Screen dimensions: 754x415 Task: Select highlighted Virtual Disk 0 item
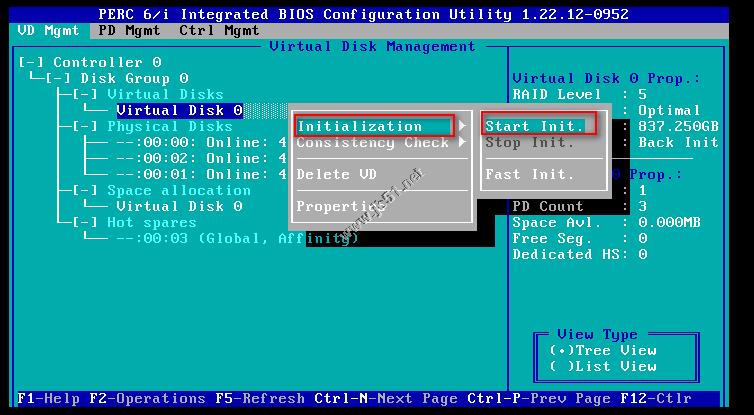(x=178, y=110)
